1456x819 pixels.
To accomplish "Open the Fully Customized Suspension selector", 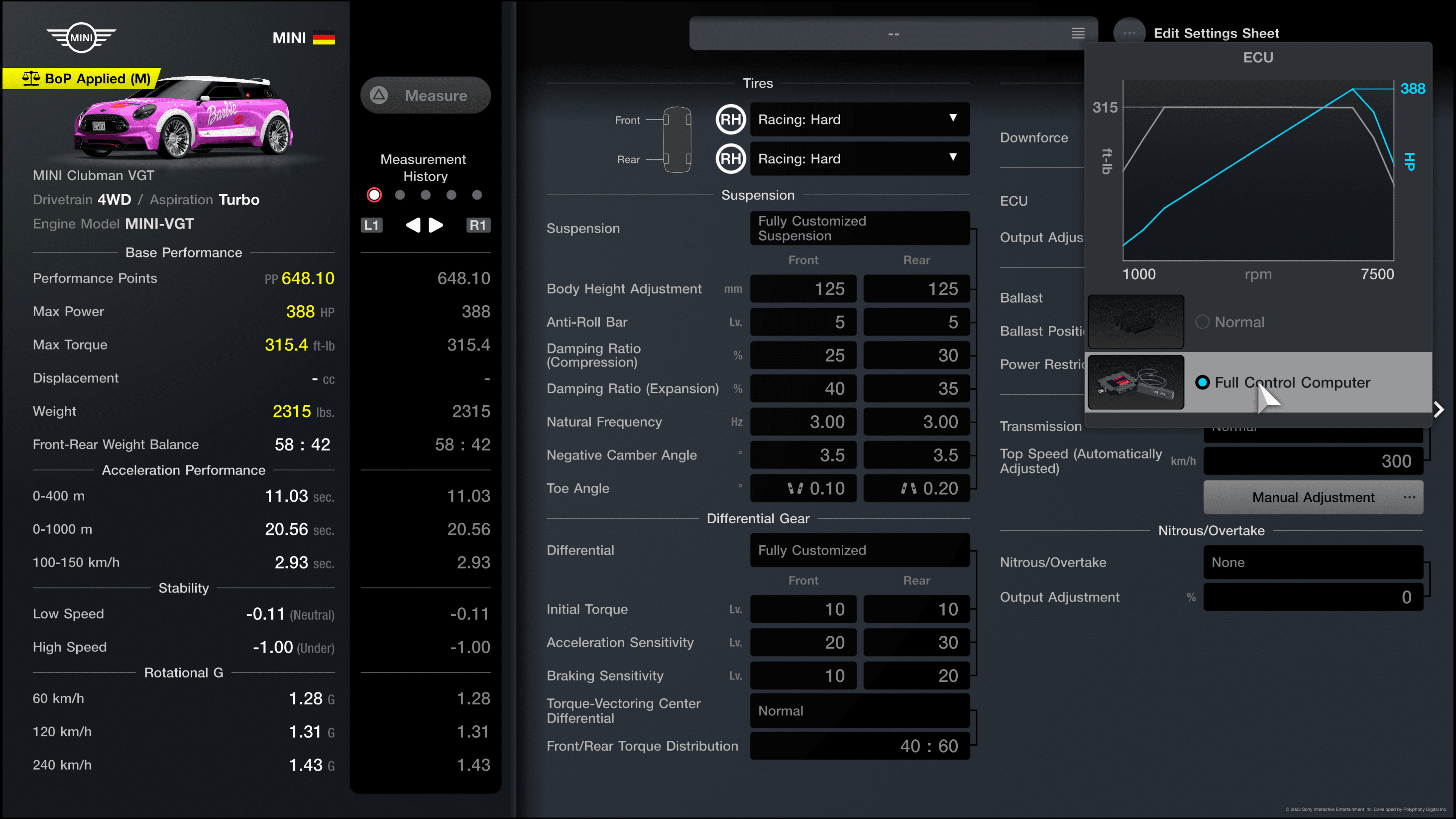I will click(x=859, y=228).
